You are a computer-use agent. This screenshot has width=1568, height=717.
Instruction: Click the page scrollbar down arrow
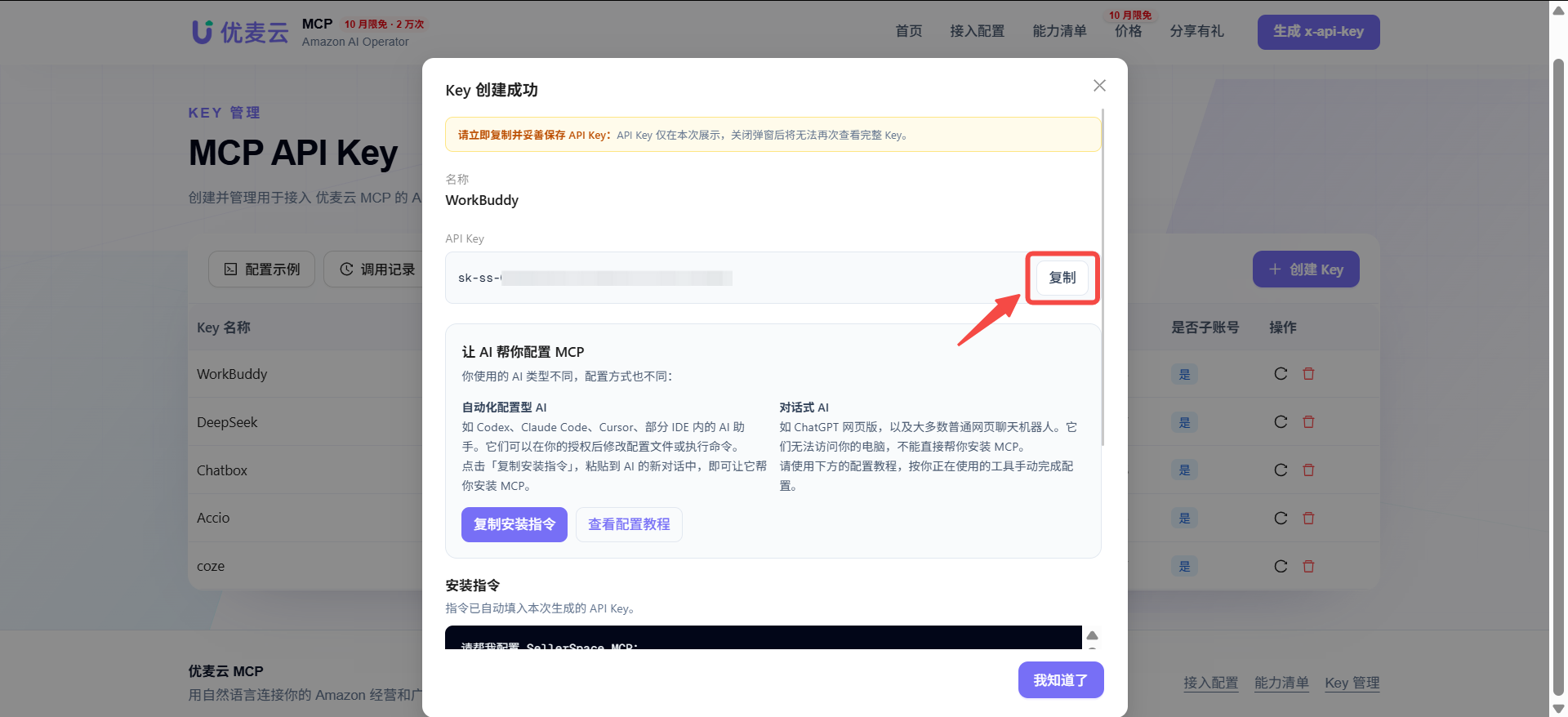pyautogui.click(x=1558, y=709)
